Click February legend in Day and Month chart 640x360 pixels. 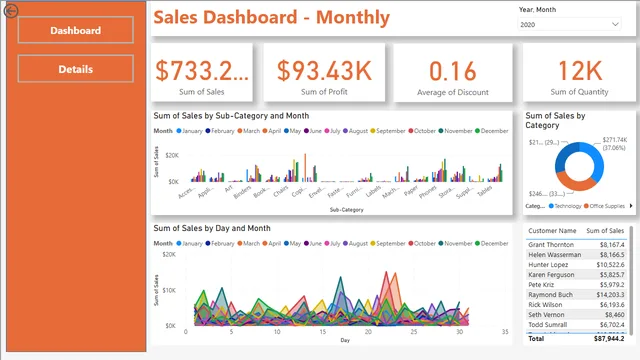coord(220,244)
